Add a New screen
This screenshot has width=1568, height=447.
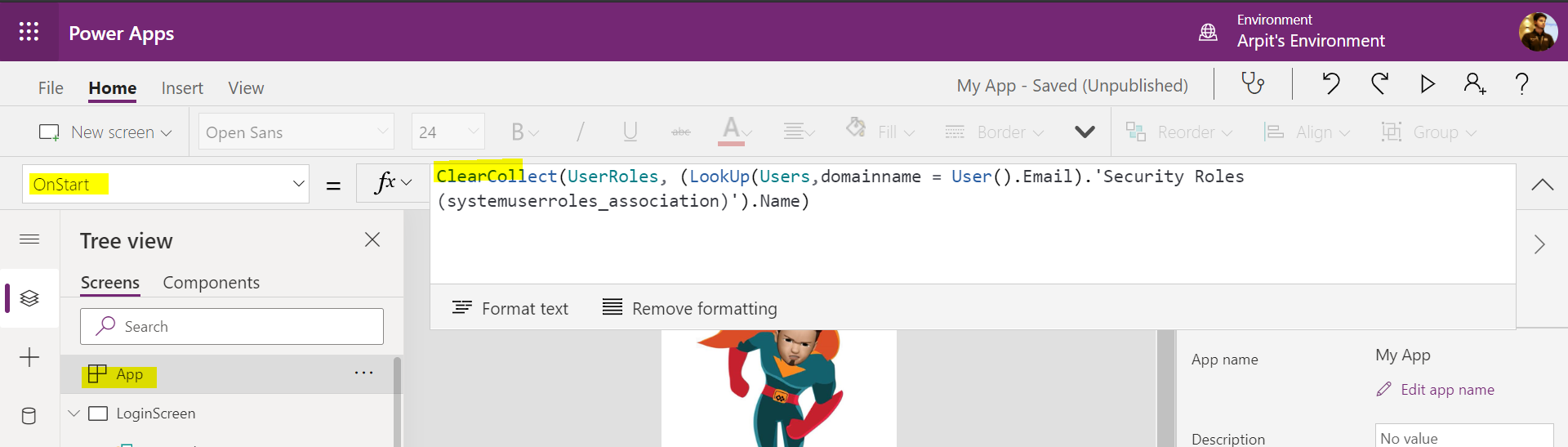pos(105,132)
